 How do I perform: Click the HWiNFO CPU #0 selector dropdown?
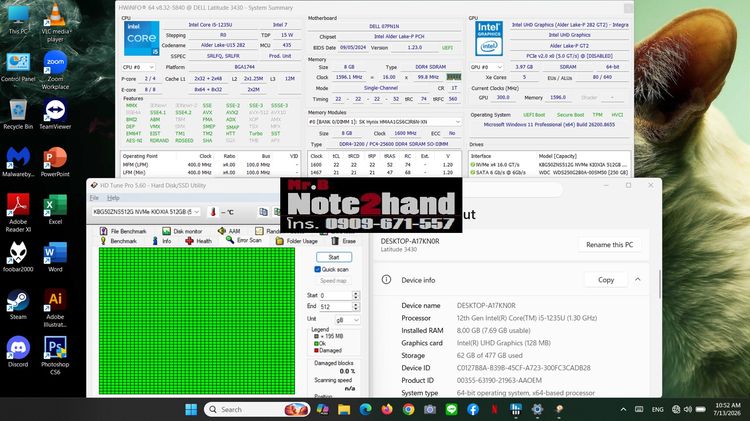coord(138,67)
